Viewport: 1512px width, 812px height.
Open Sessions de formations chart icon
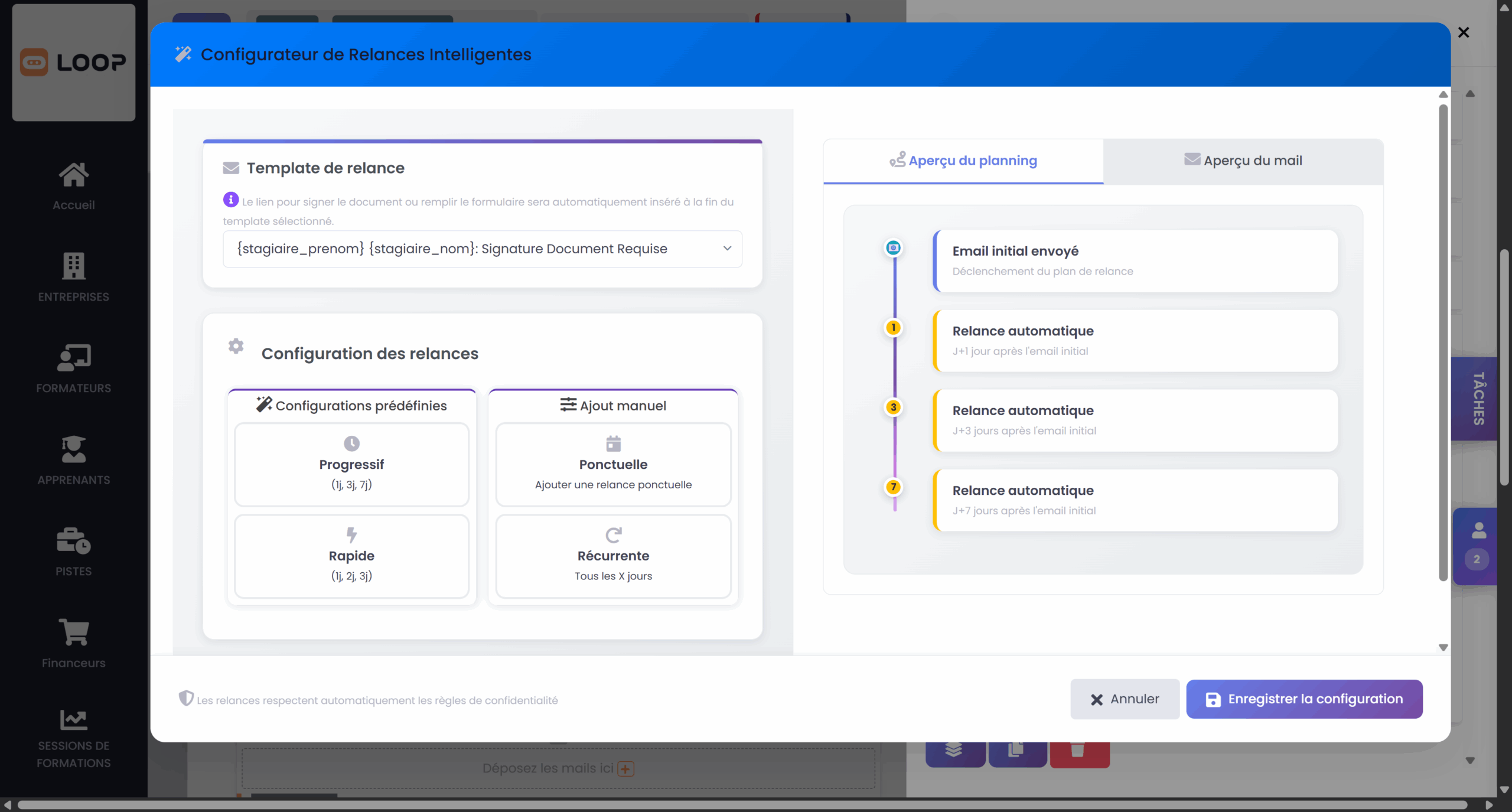tap(73, 719)
